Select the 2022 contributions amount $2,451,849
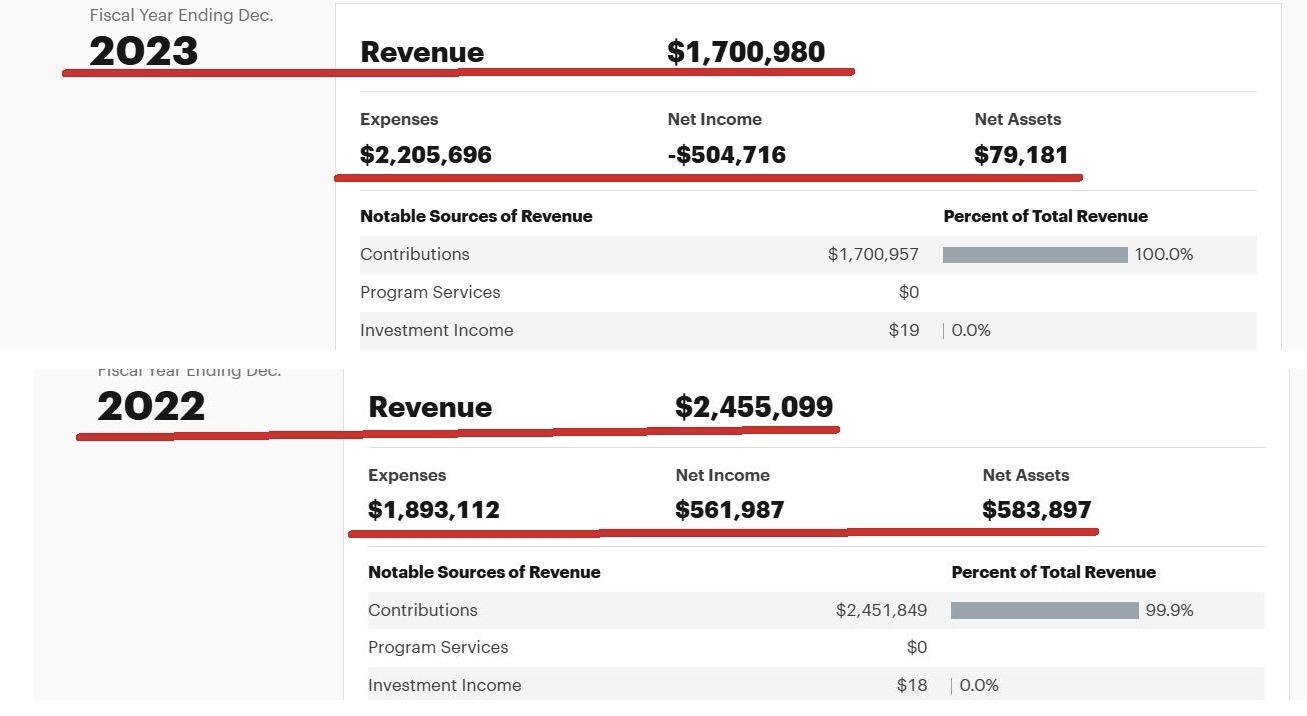 [x=881, y=610]
